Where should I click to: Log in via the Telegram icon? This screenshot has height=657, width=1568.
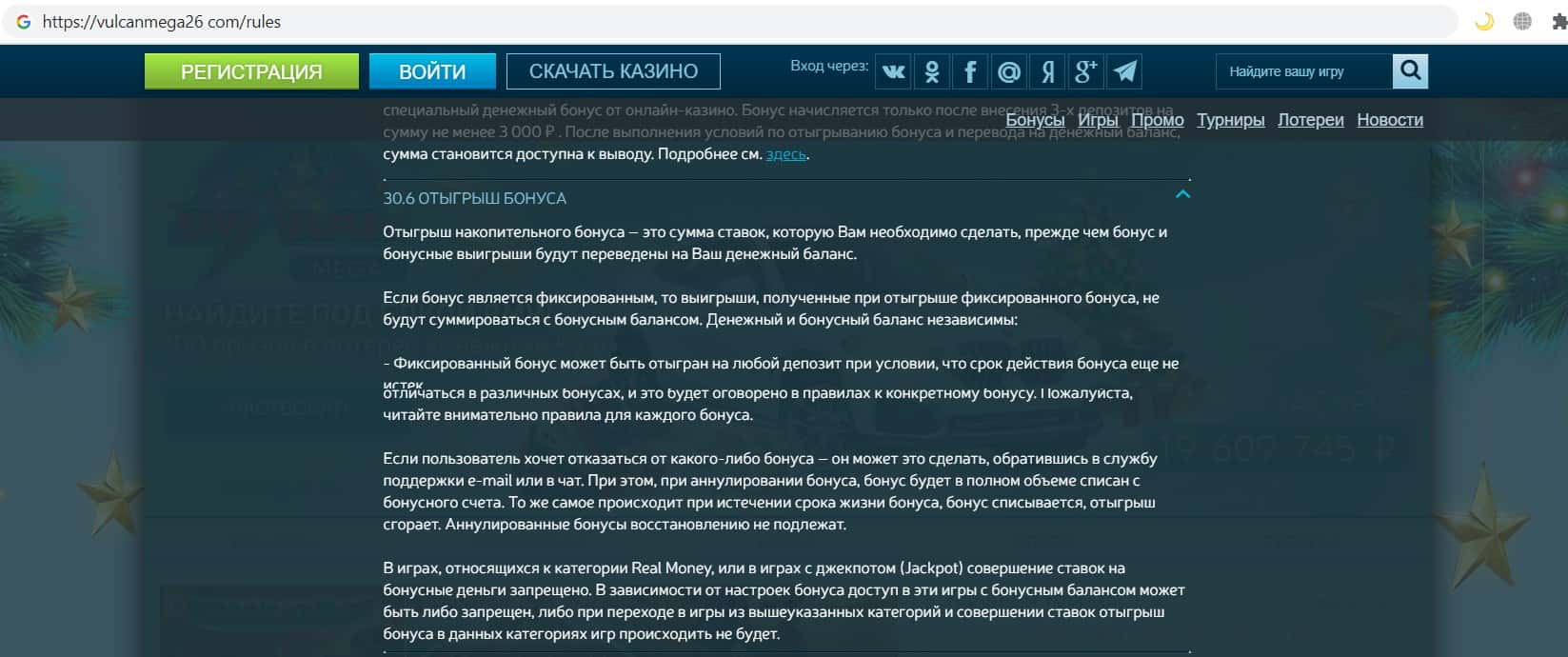(1124, 71)
